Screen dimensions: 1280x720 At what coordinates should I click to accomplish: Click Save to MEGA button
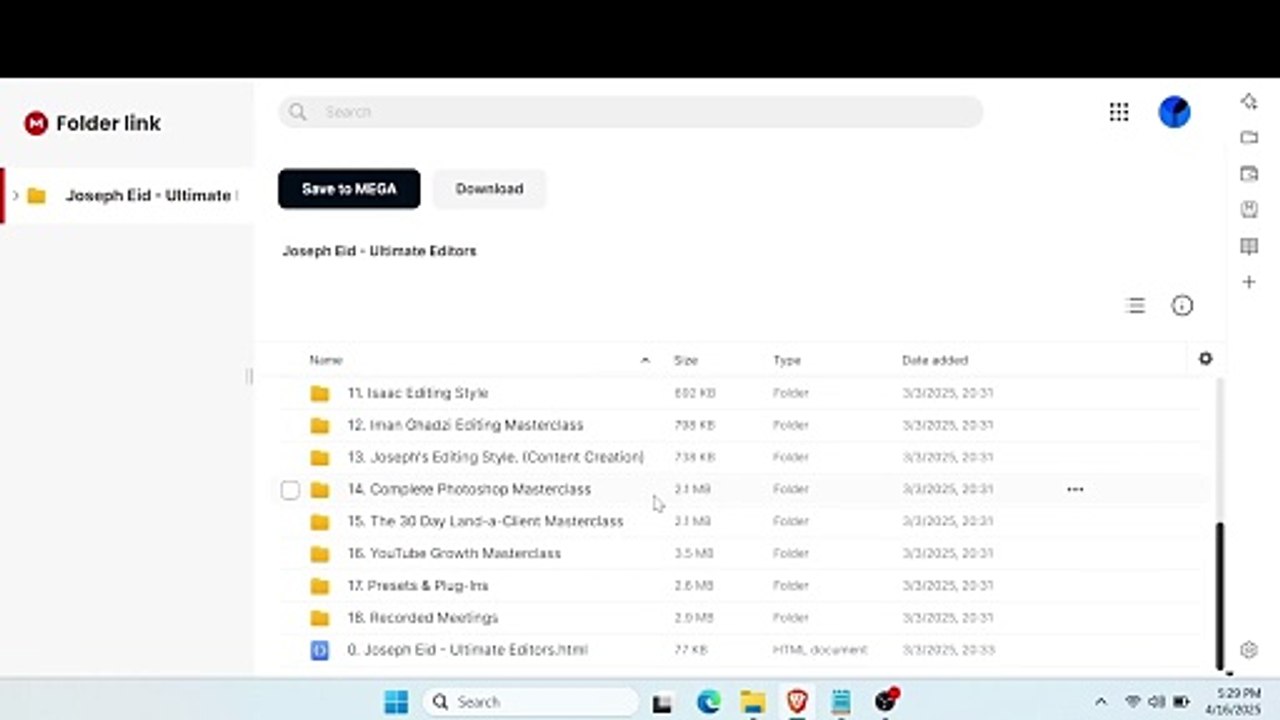349,189
